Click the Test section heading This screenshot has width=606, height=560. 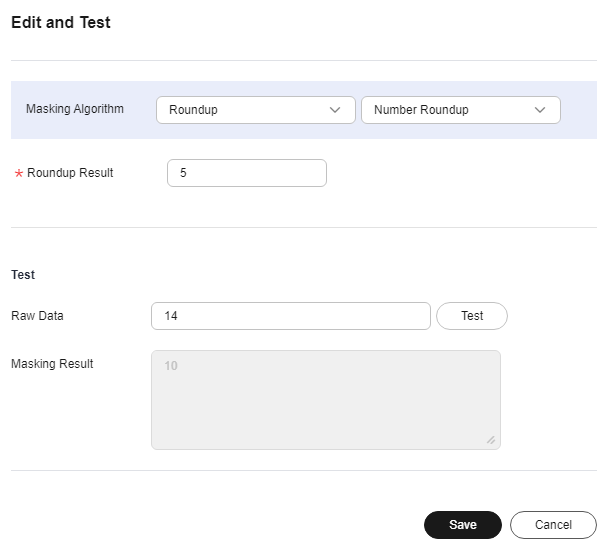(x=23, y=275)
